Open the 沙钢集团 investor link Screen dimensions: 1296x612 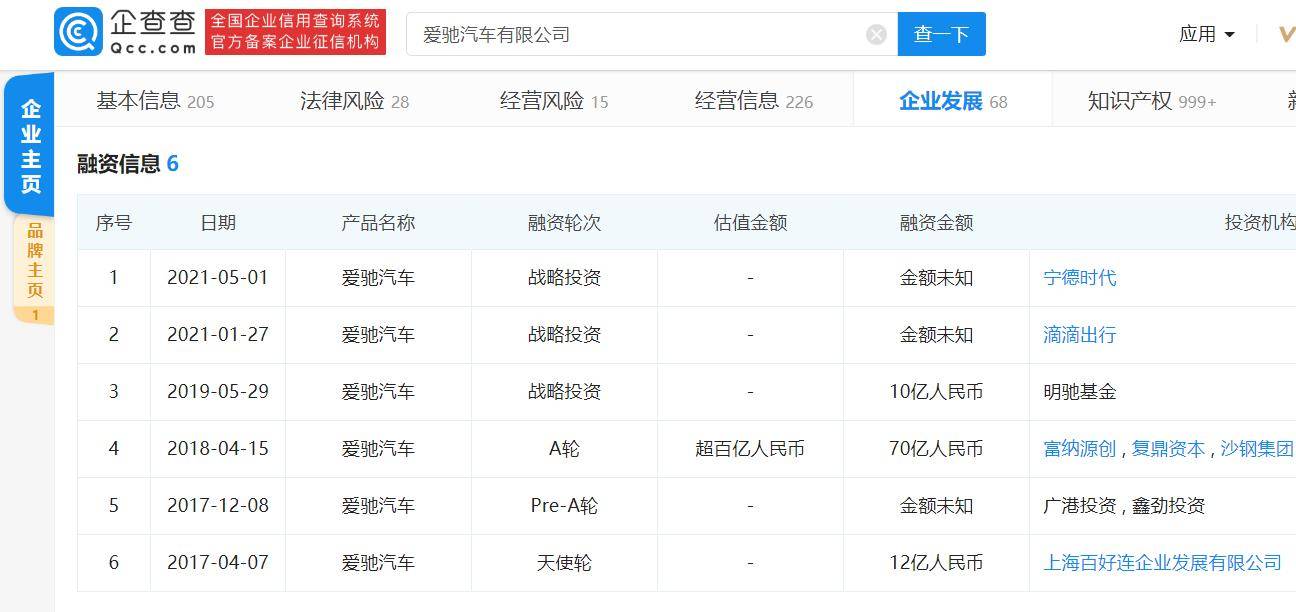pos(1257,449)
